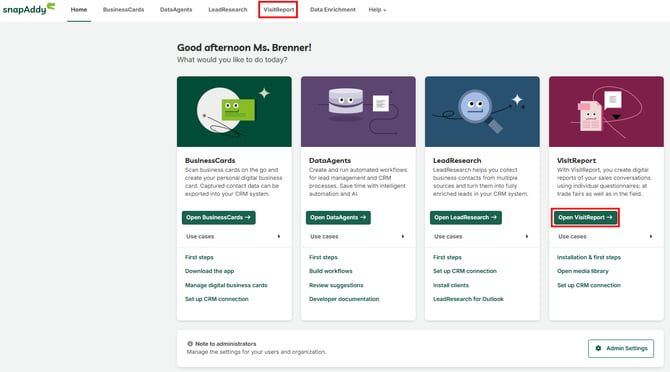The image size is (670, 372).
Task: Open First steps link in DataAgents card
Action: tap(323, 257)
